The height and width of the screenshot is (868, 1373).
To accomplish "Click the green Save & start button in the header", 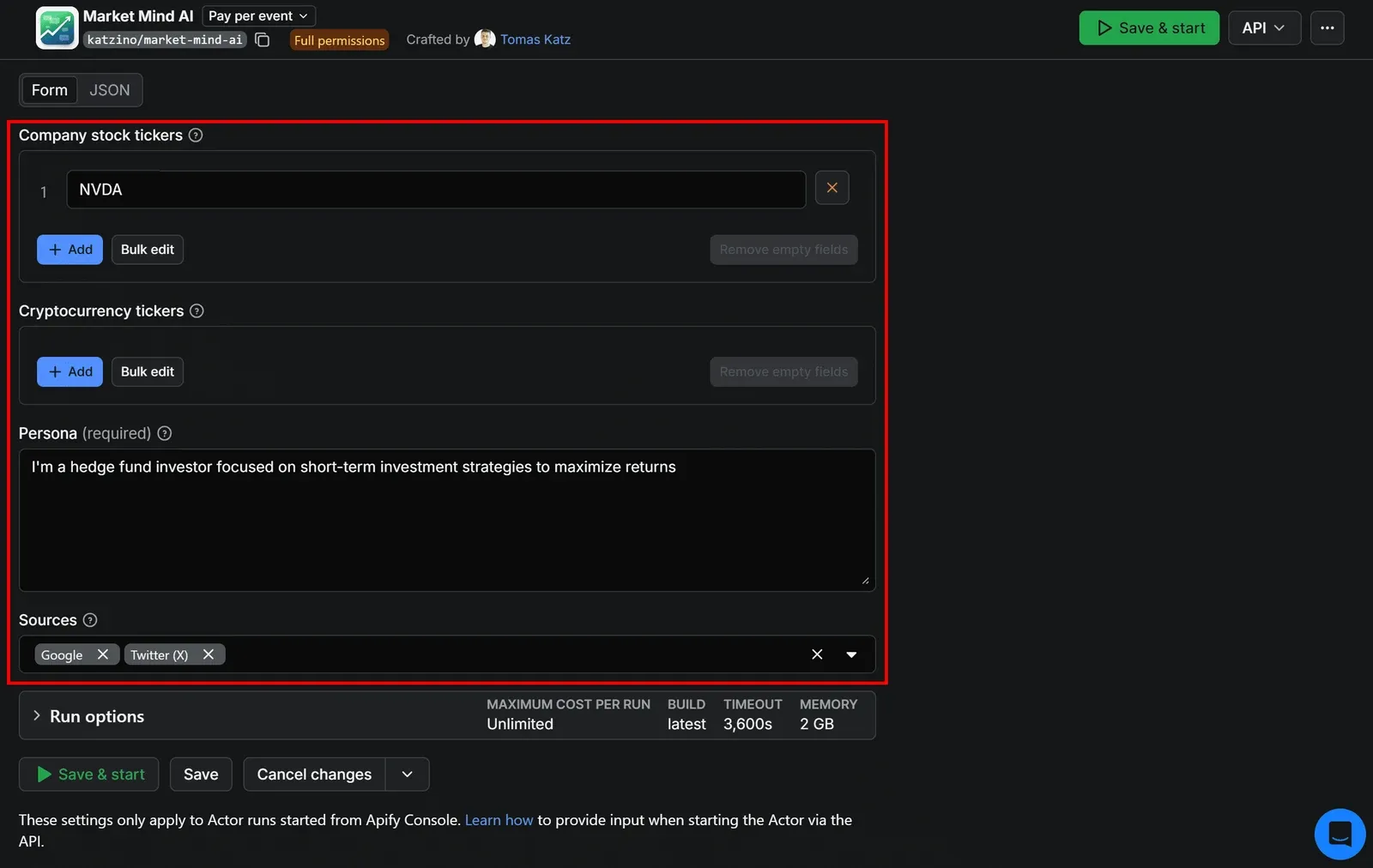I will [1149, 27].
